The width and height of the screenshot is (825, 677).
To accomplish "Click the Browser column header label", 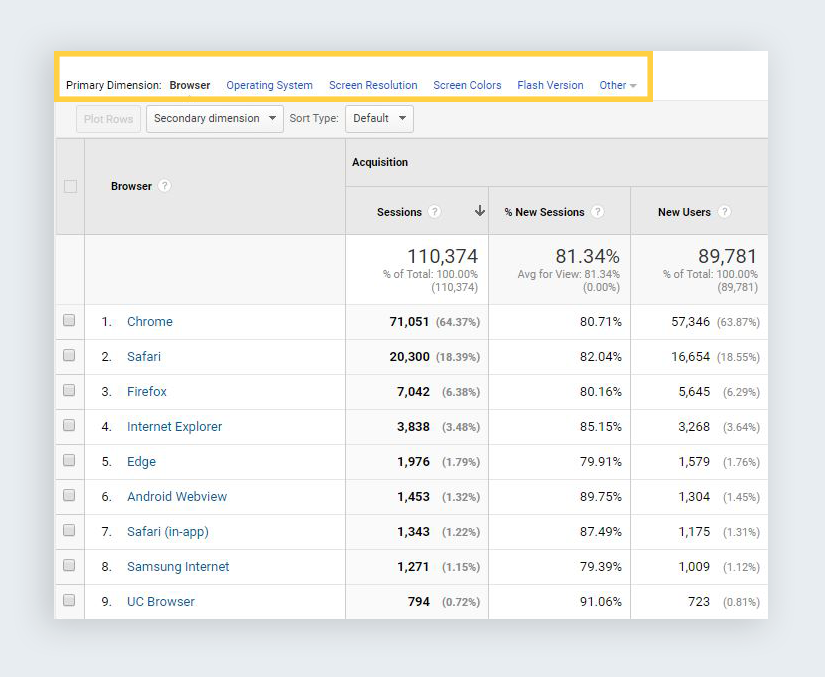I will pos(131,186).
